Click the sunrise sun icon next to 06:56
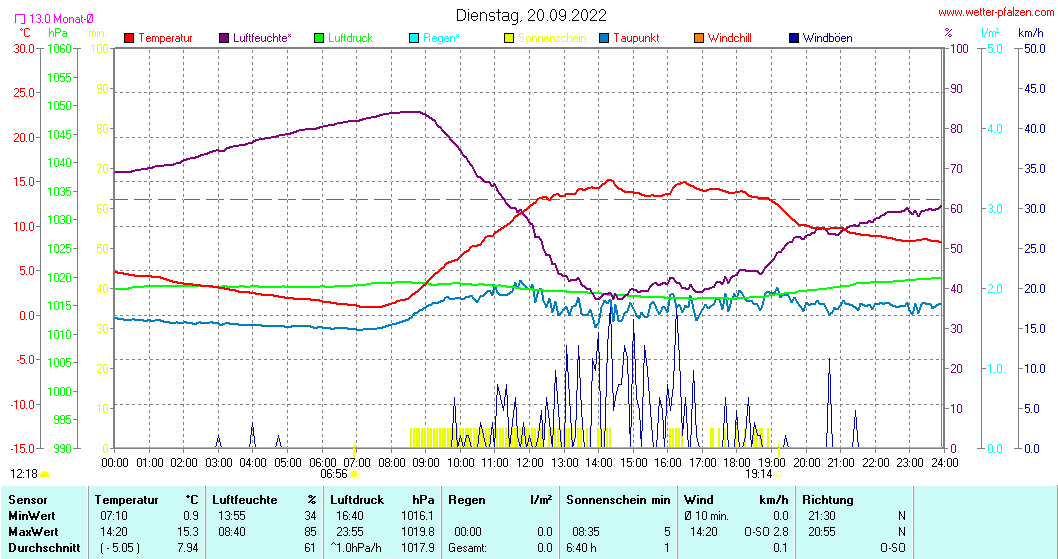The width and height of the screenshot is (1058, 559). pos(354,474)
